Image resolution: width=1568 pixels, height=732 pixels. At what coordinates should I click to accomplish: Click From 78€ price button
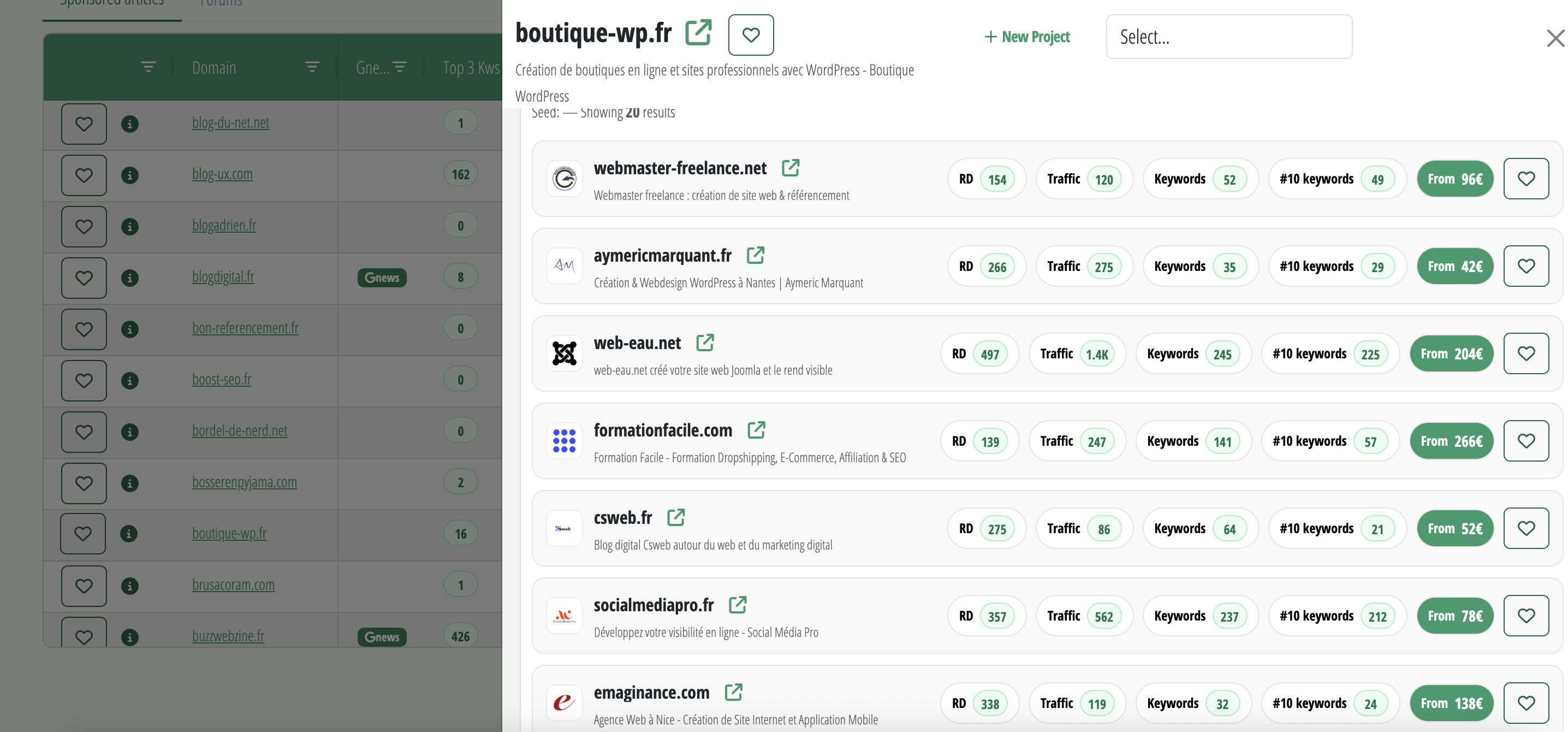[x=1455, y=616]
